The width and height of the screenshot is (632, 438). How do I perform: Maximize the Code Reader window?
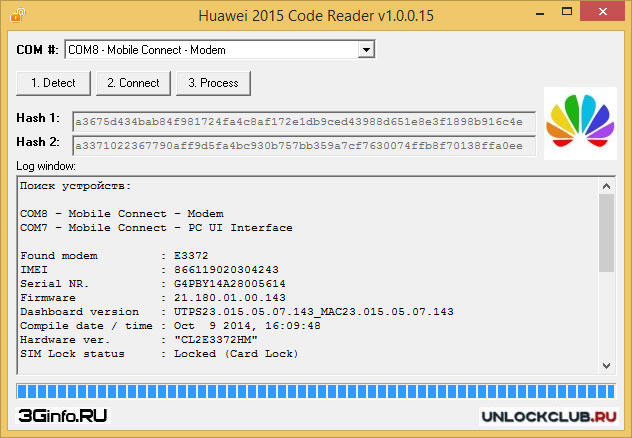pos(567,12)
